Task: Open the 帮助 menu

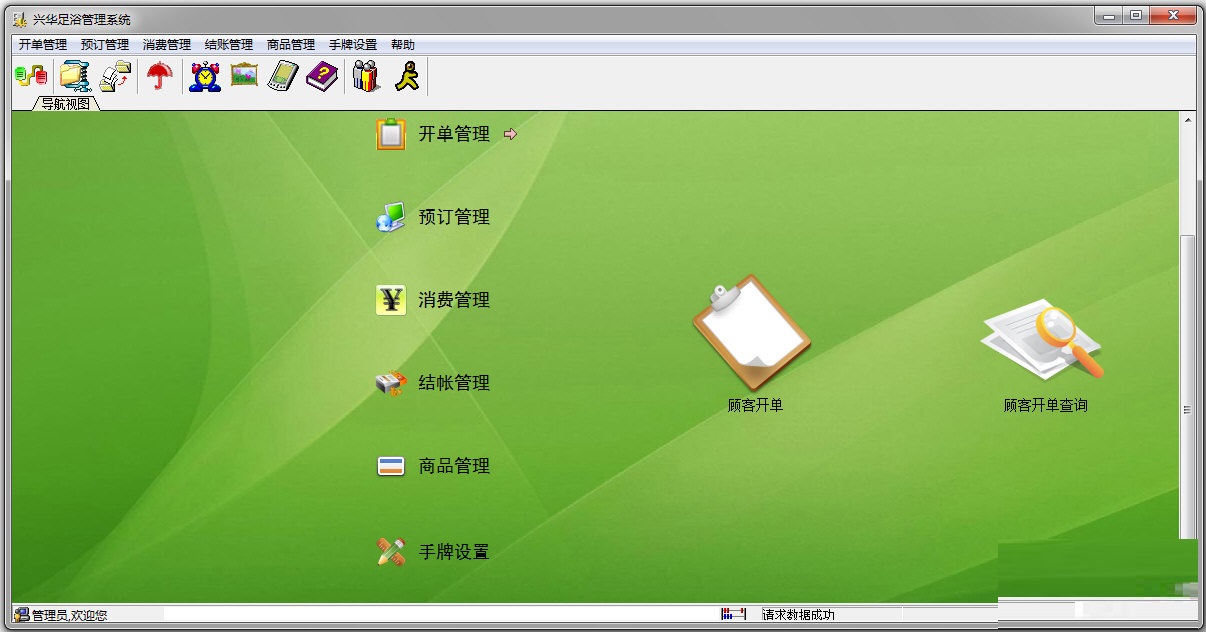Action: [x=404, y=44]
